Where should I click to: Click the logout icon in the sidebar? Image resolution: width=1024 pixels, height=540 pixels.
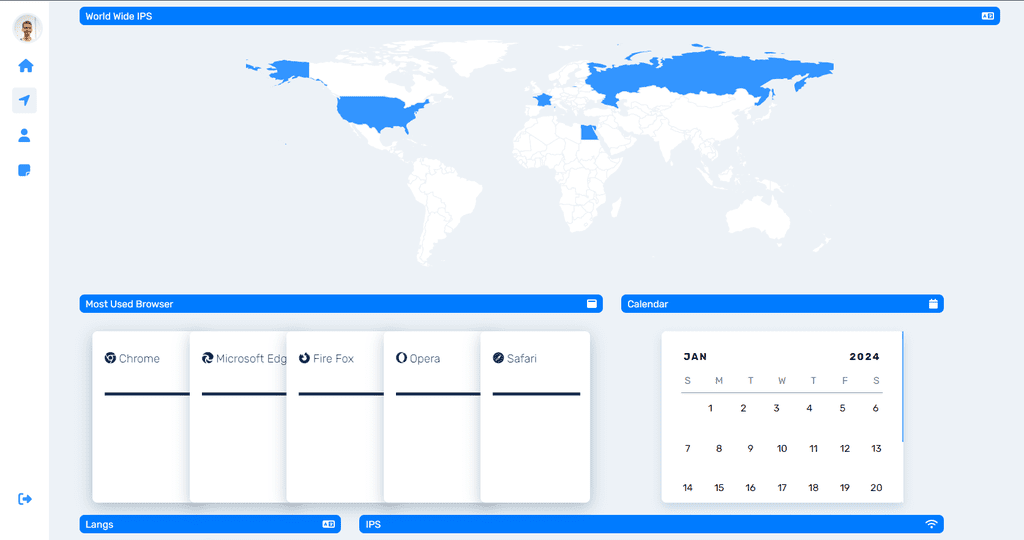point(25,499)
